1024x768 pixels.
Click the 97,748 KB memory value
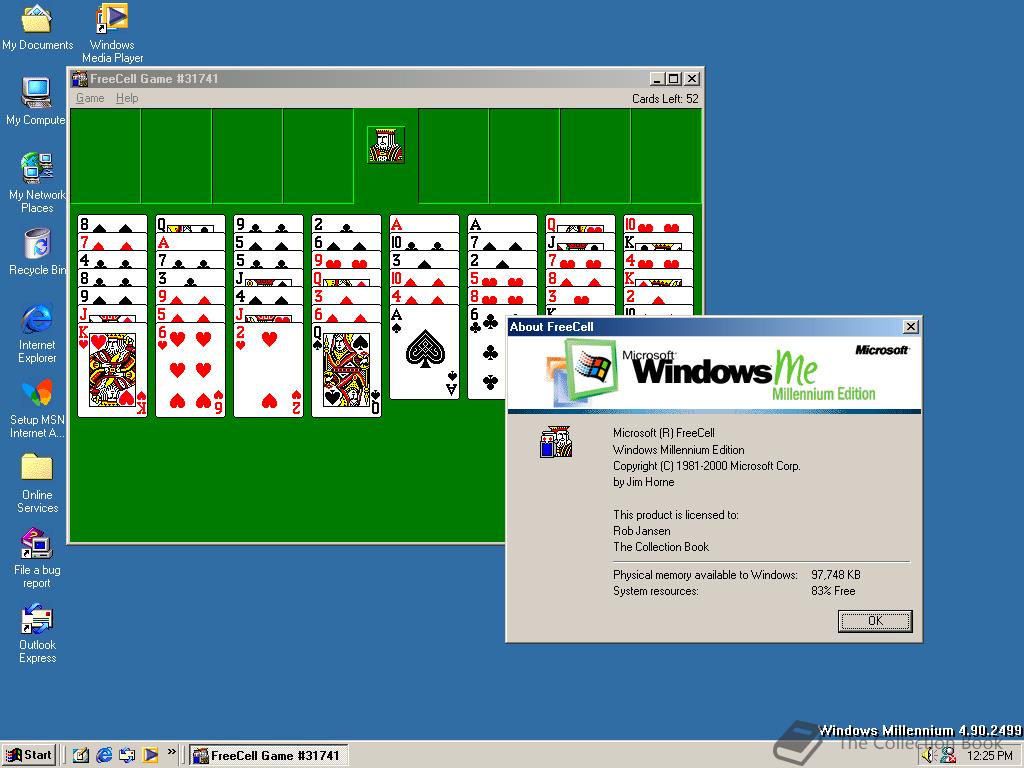pos(836,575)
